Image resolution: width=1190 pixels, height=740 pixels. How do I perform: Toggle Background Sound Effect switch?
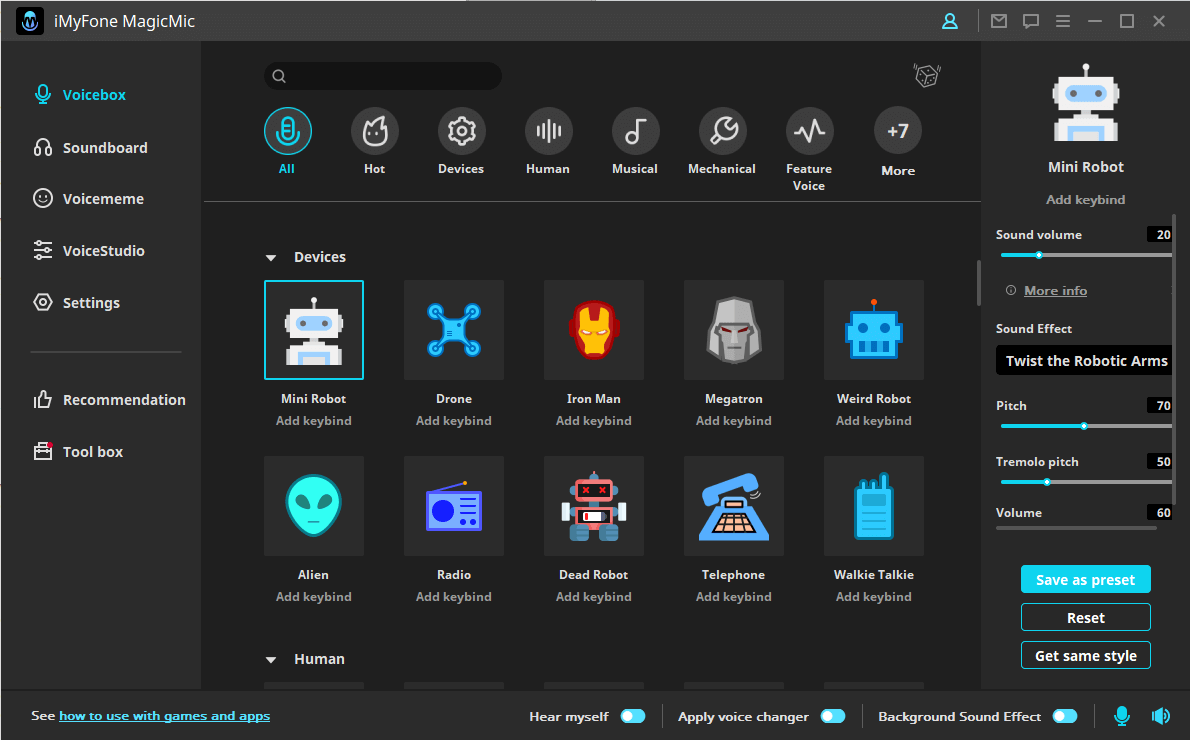coord(1065,716)
